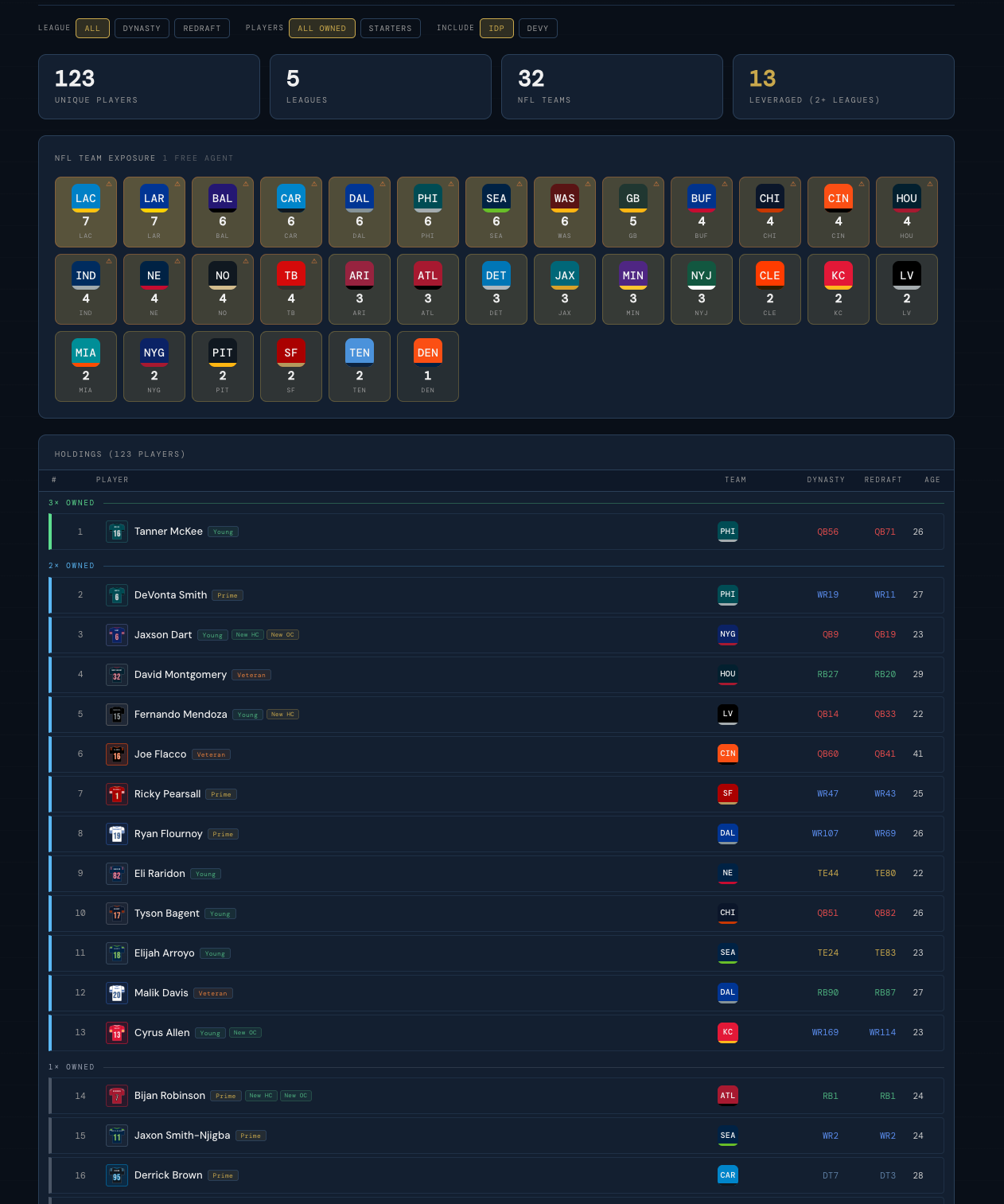Toggle the DEVY include filter
Image resolution: width=1004 pixels, height=1204 pixels.
538,29
